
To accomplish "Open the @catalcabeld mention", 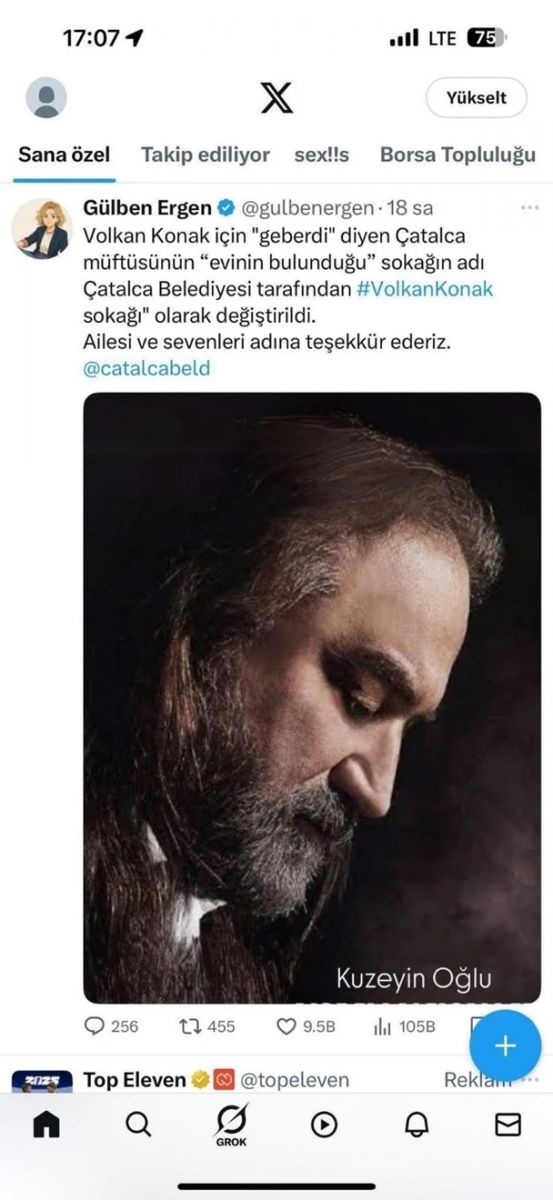I will pyautogui.click(x=147, y=367).
